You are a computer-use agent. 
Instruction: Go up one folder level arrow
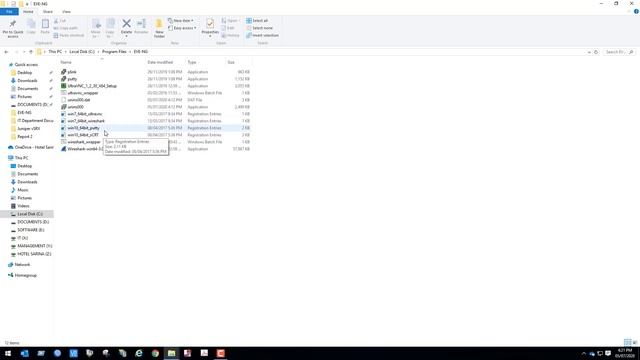pos(31,52)
